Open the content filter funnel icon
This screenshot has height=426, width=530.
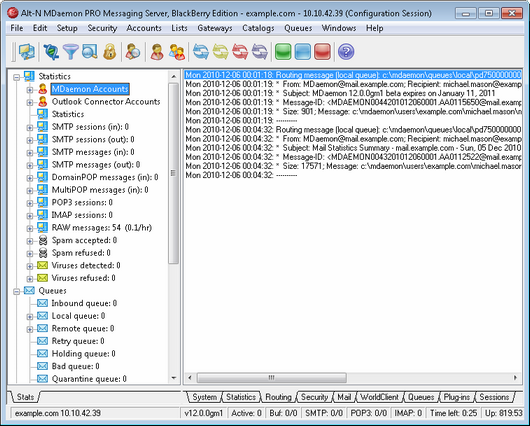coord(70,52)
